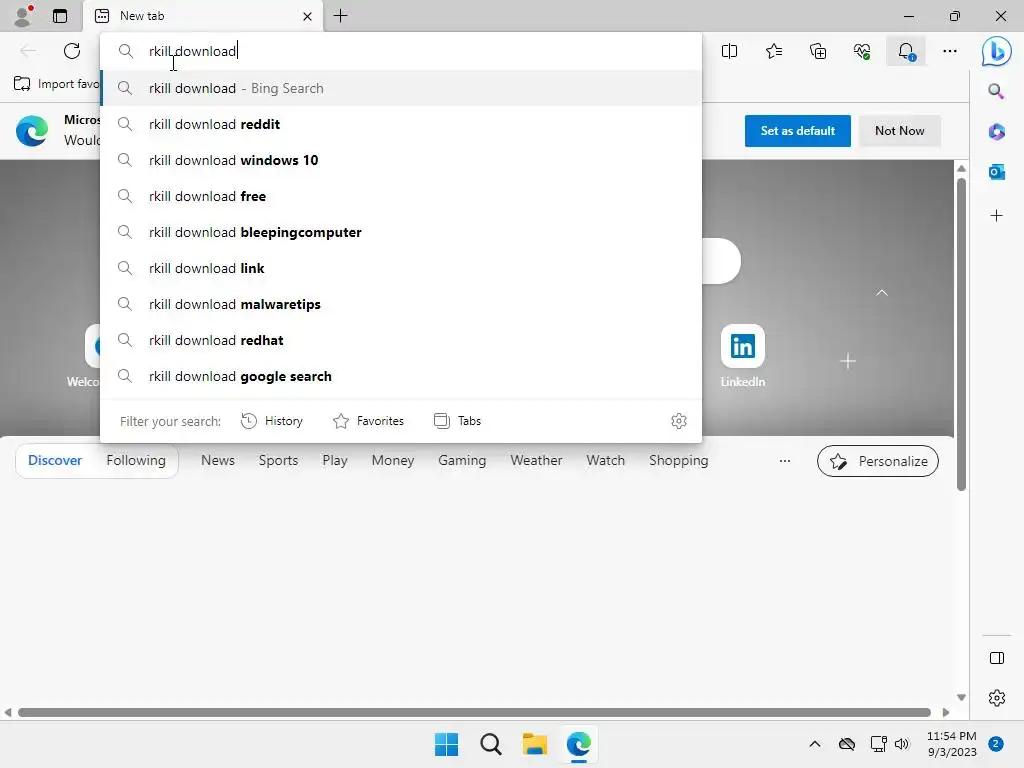
Task: Open search suggestion settings gear
Action: pyautogui.click(x=679, y=421)
